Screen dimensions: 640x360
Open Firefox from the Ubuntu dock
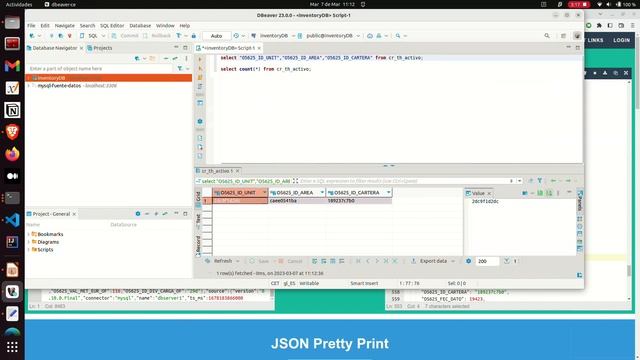coord(12,154)
